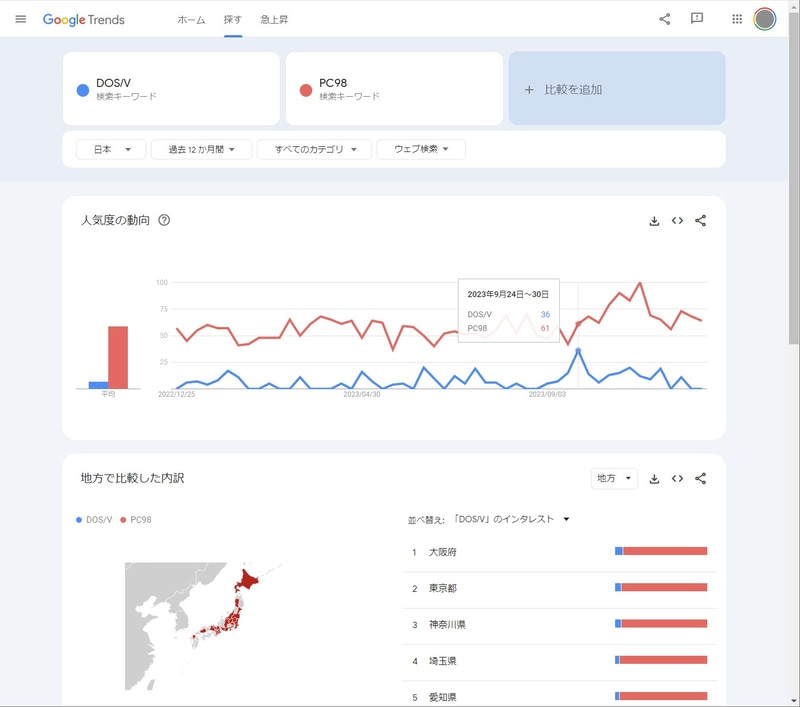The image size is (800, 707).
Task: Open embed code for regional breakdown
Action: pos(677,479)
